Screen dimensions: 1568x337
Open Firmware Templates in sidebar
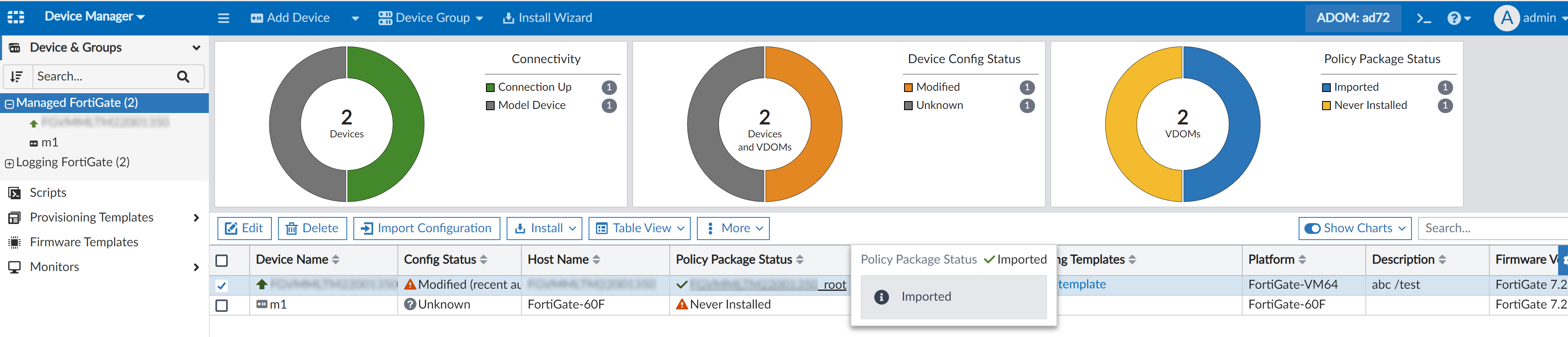coord(84,242)
